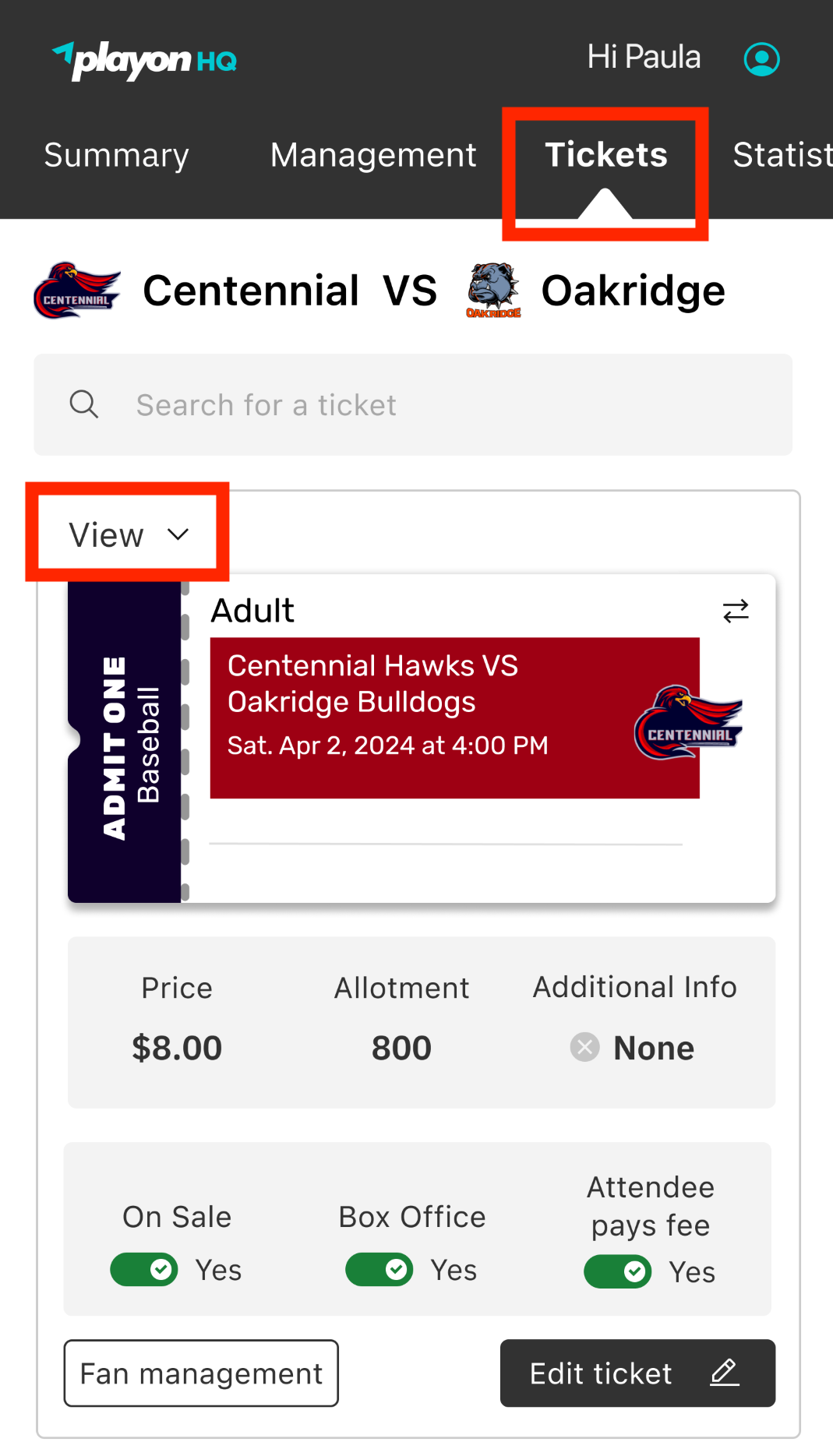833x1456 pixels.
Task: Turn off the Box Office toggle
Action: click(x=379, y=1270)
